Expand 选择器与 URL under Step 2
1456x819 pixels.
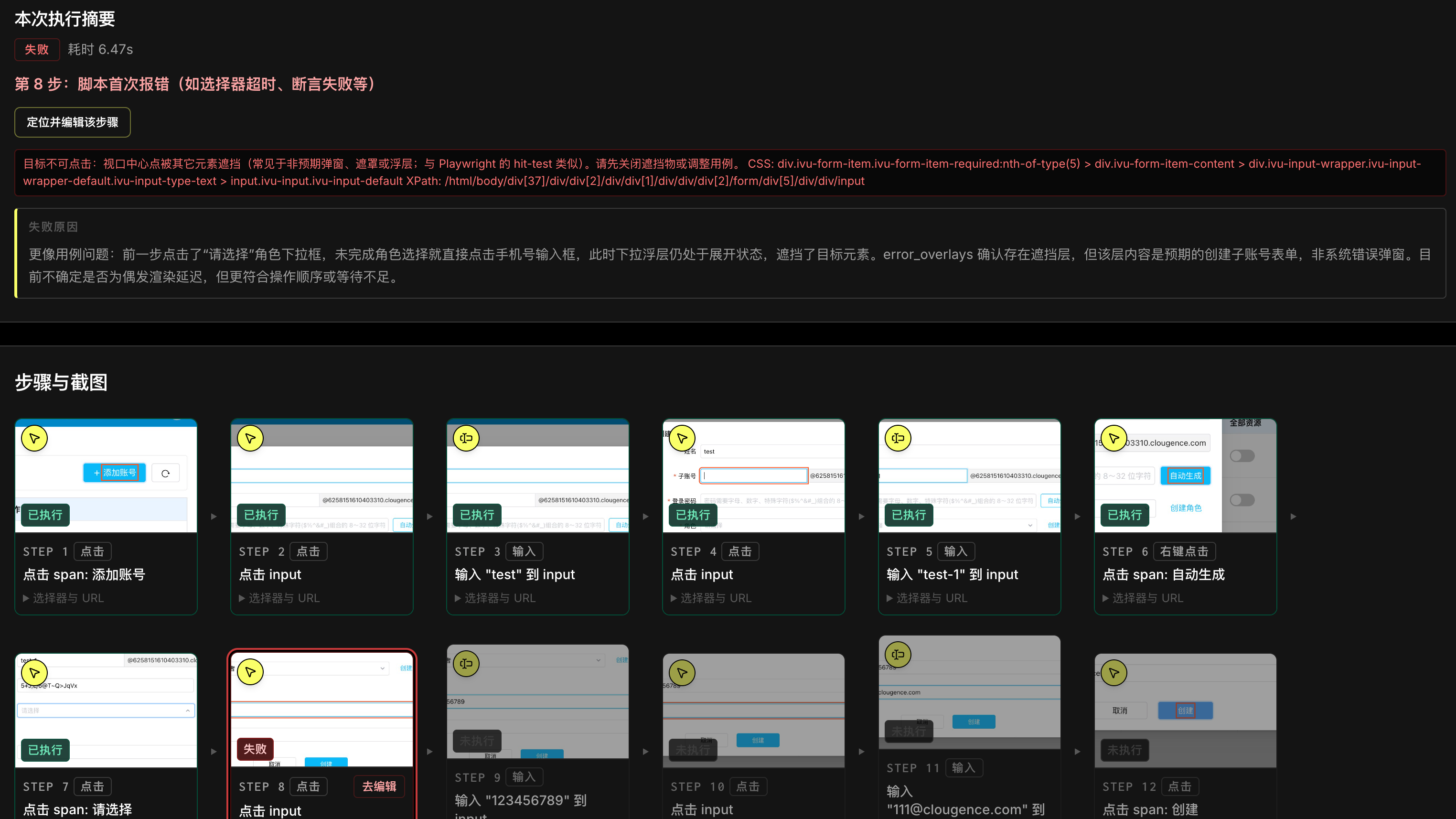(x=279, y=598)
